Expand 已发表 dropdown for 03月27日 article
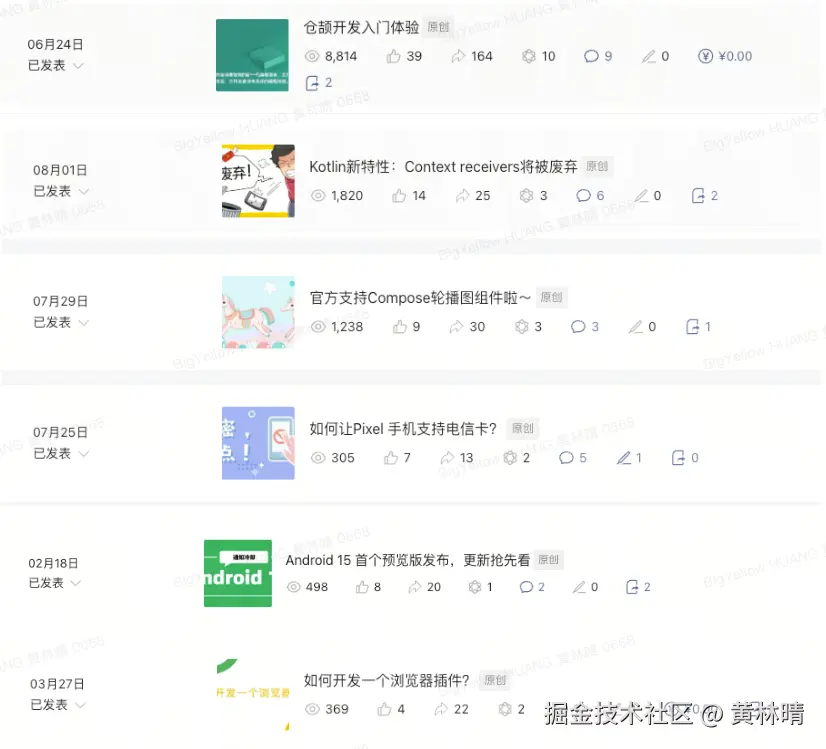 [x=81, y=705]
